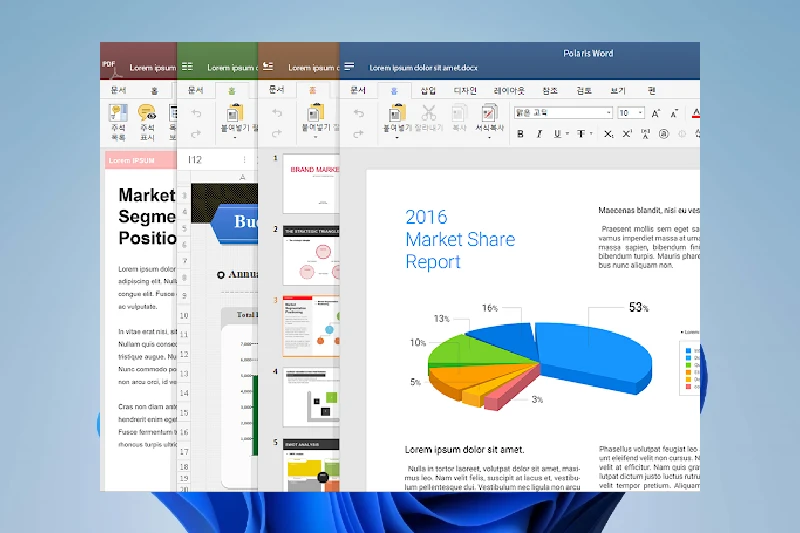
Task: Expand the Paste options arrow in Word
Action: coord(397,138)
